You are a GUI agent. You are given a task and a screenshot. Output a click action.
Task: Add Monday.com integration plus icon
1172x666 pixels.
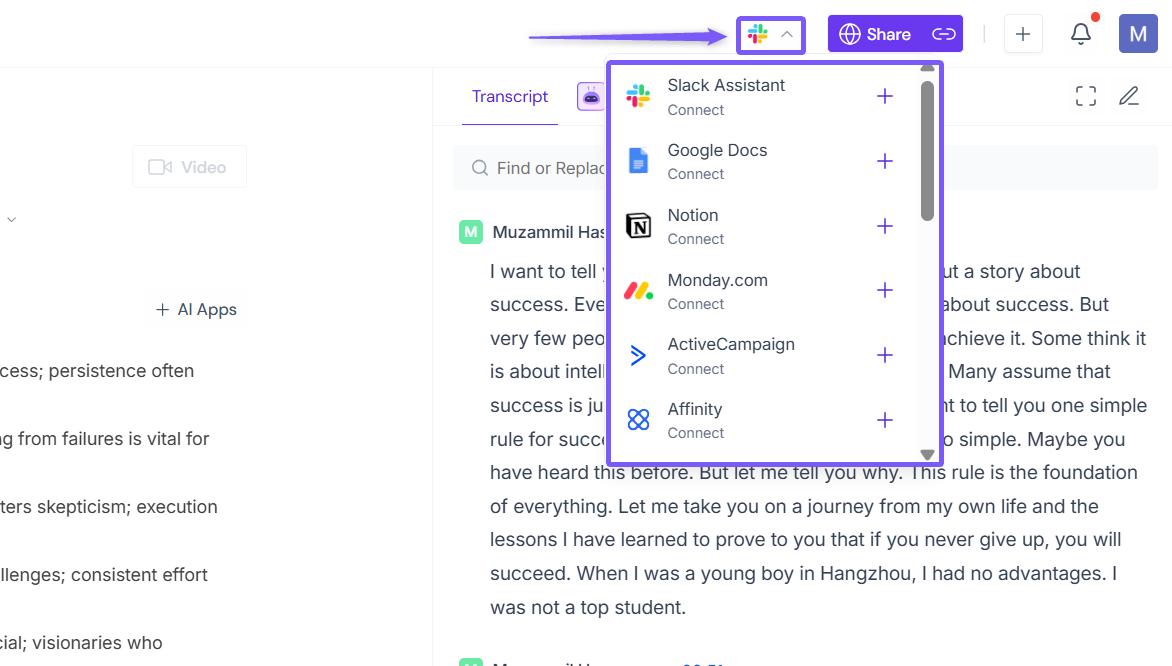[x=885, y=291]
